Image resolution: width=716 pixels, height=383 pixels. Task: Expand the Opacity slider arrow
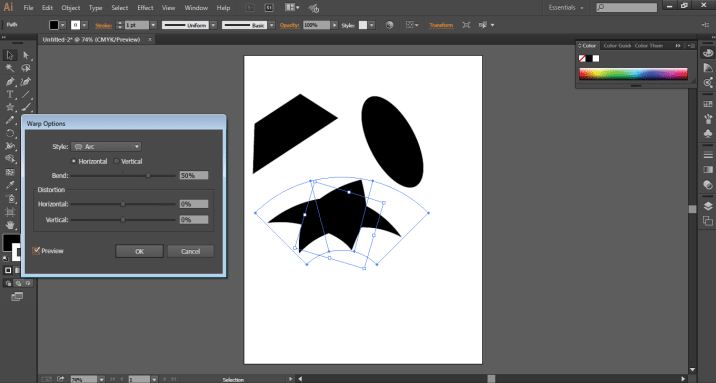[x=335, y=26]
